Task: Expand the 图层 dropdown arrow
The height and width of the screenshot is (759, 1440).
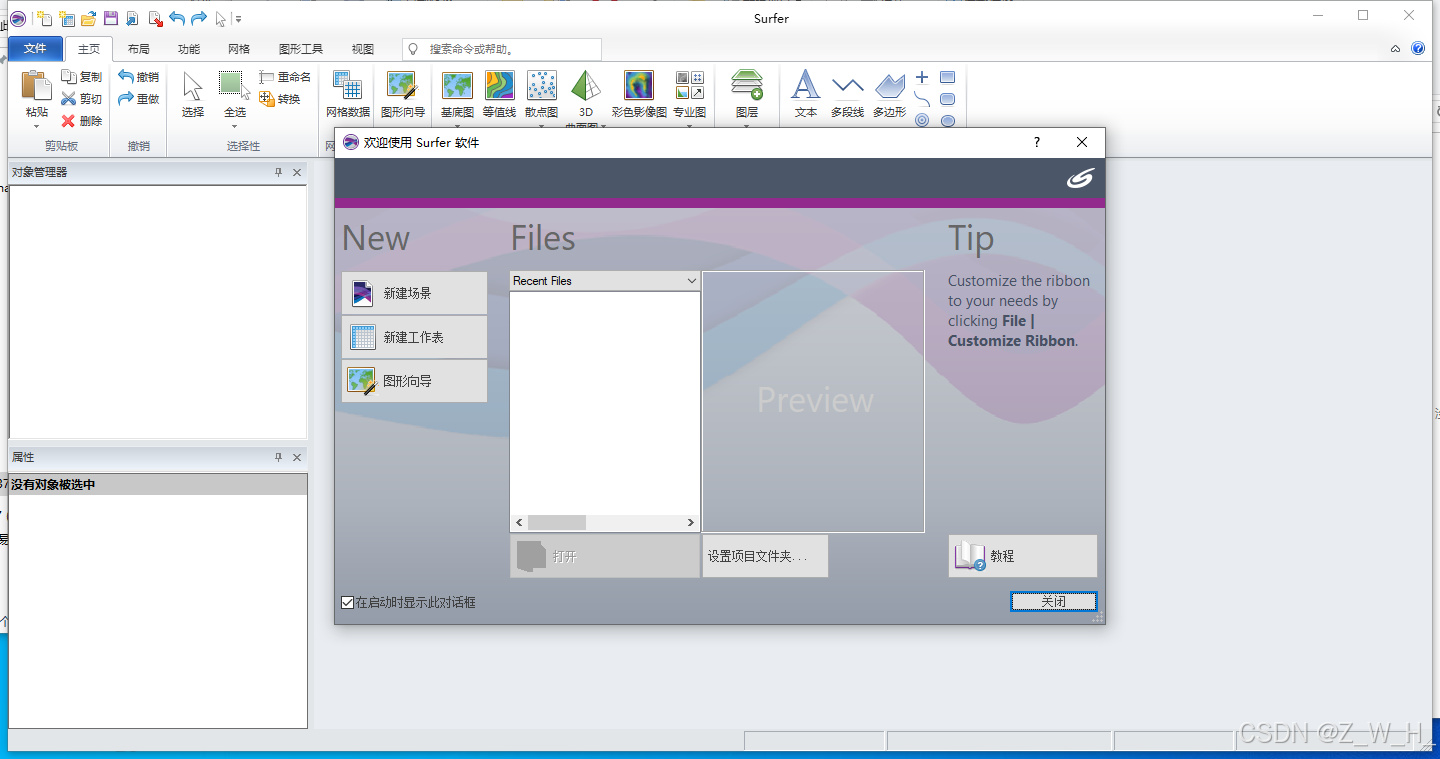Action: pyautogui.click(x=747, y=126)
